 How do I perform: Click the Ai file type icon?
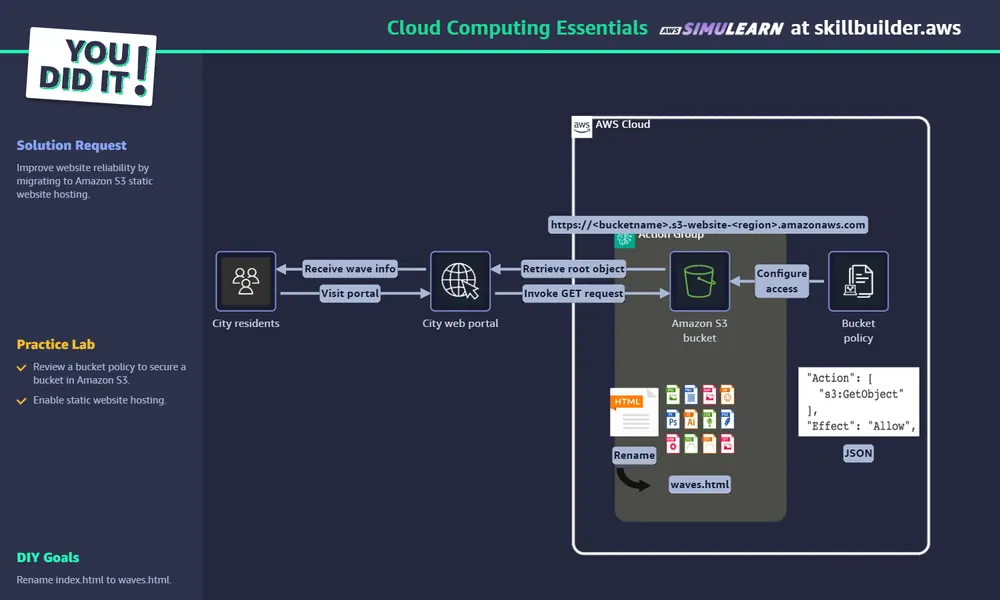[x=690, y=420]
